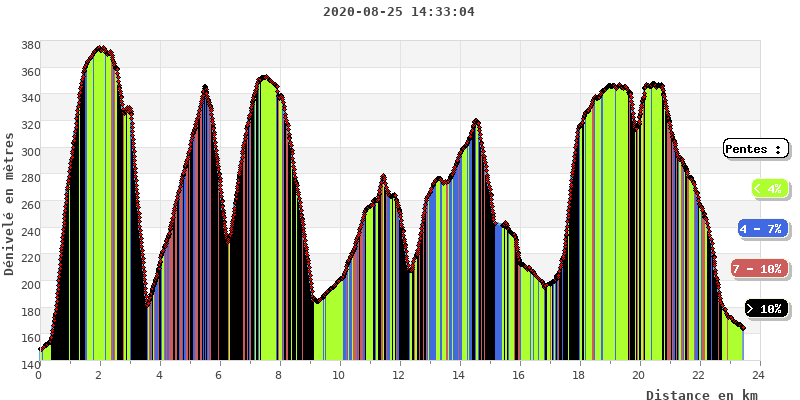Screen dimensions: 800x400
Task: Click the blue '4 - 7%' slope legend swatch
Action: [762, 229]
